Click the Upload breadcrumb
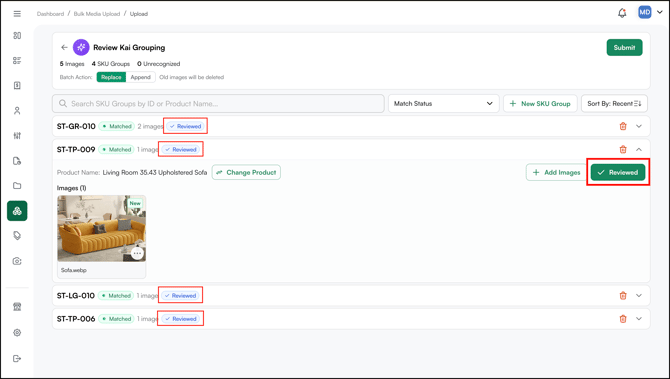670x379 pixels. pos(139,14)
